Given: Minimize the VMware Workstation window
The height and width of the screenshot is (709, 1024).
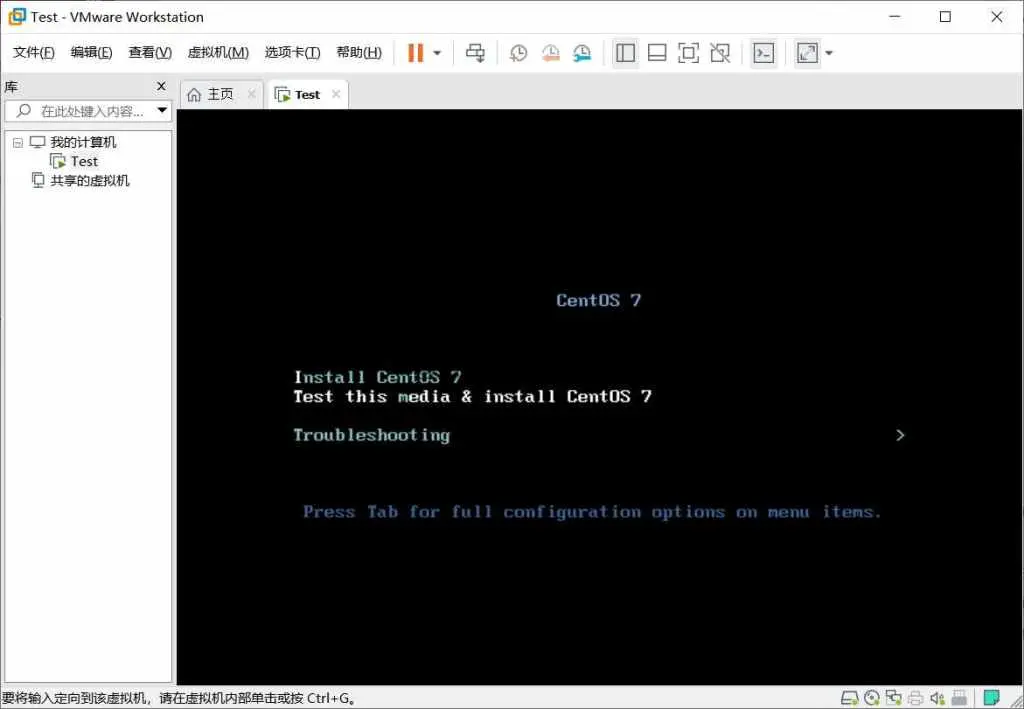Looking at the screenshot, I should [x=895, y=17].
